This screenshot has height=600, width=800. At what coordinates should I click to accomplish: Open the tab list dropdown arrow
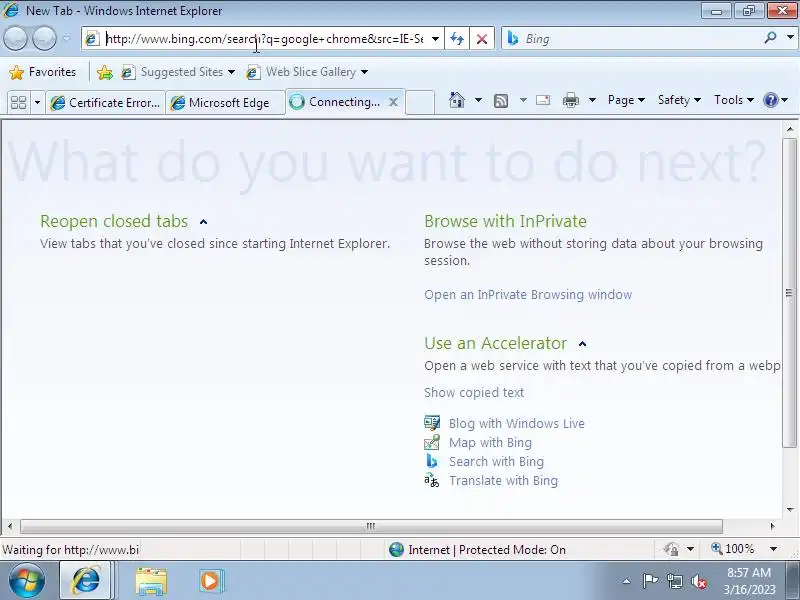37,103
